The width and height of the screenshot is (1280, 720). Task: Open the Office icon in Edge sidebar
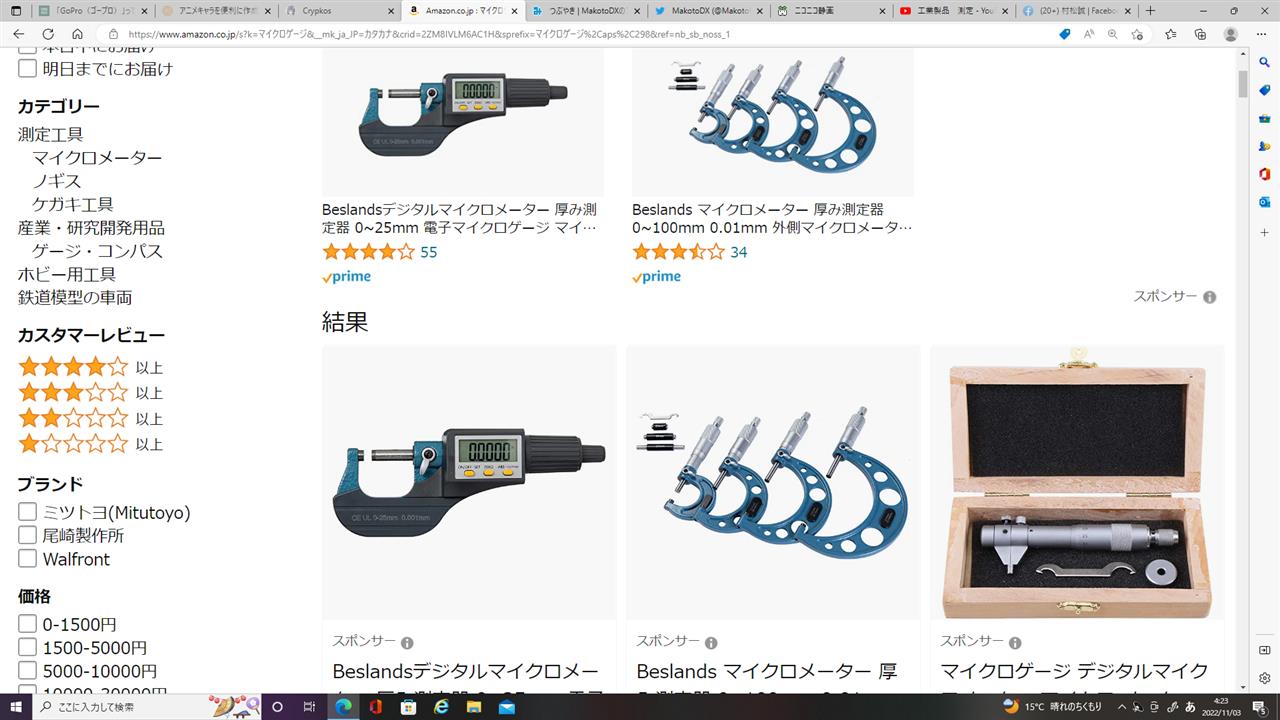1265,174
